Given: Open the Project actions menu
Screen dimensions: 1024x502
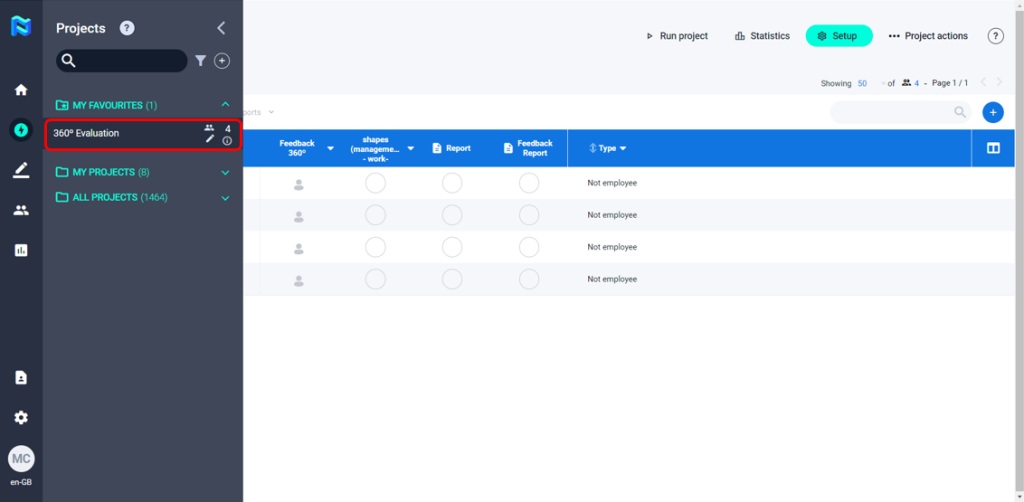Looking at the screenshot, I should (928, 36).
